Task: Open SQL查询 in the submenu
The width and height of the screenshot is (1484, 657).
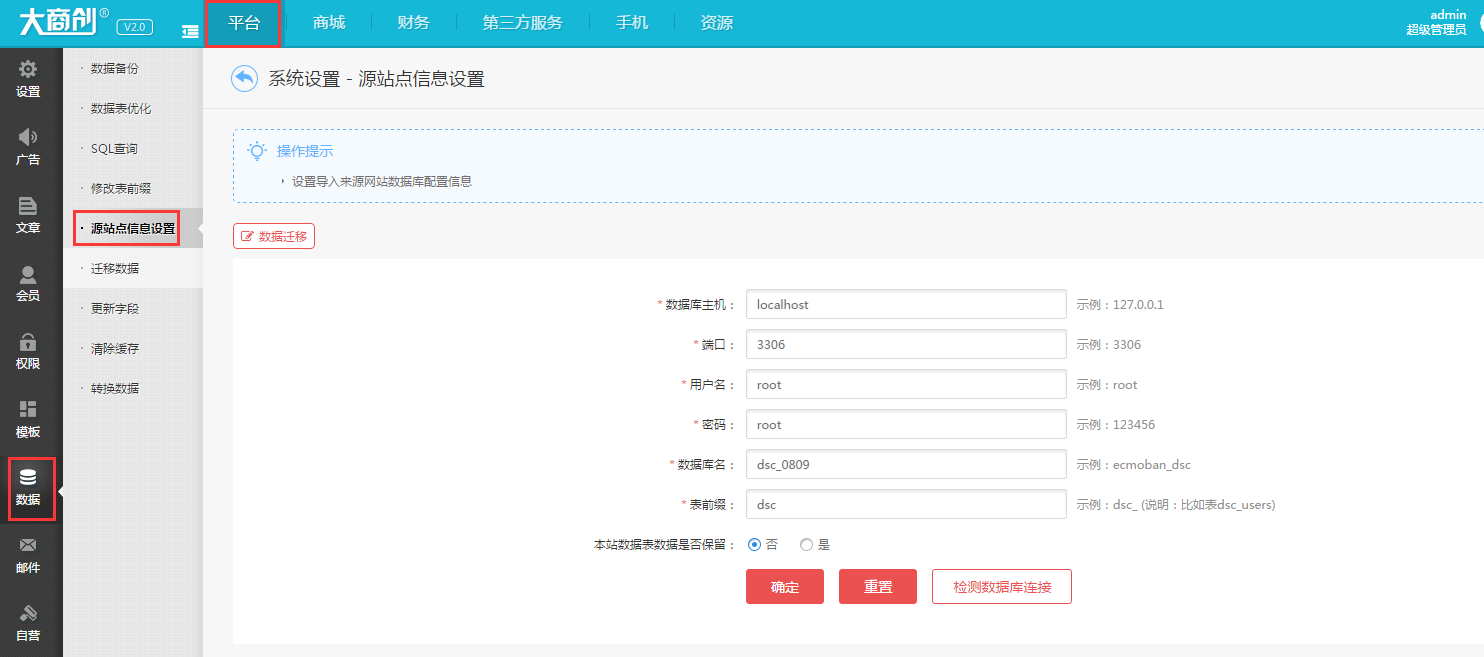Action: (114, 149)
